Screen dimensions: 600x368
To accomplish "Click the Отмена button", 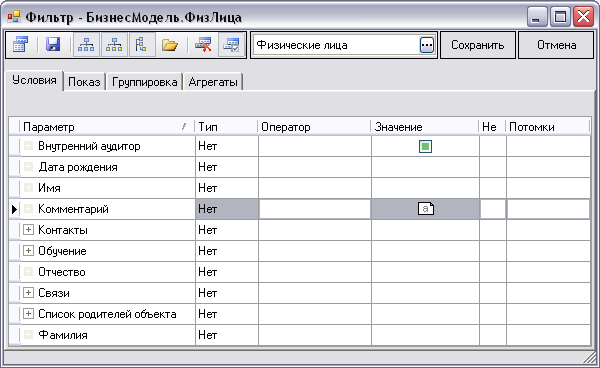I will 556,45.
